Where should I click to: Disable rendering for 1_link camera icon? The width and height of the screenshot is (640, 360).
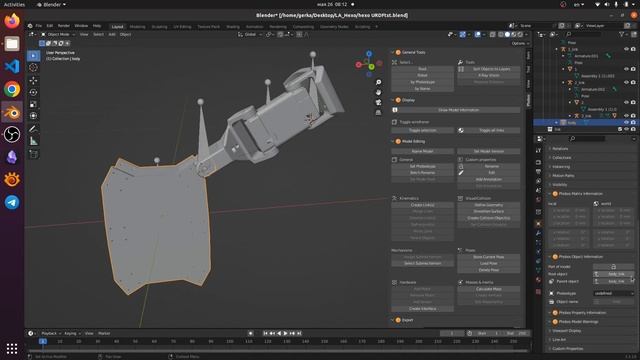click(x=633, y=49)
